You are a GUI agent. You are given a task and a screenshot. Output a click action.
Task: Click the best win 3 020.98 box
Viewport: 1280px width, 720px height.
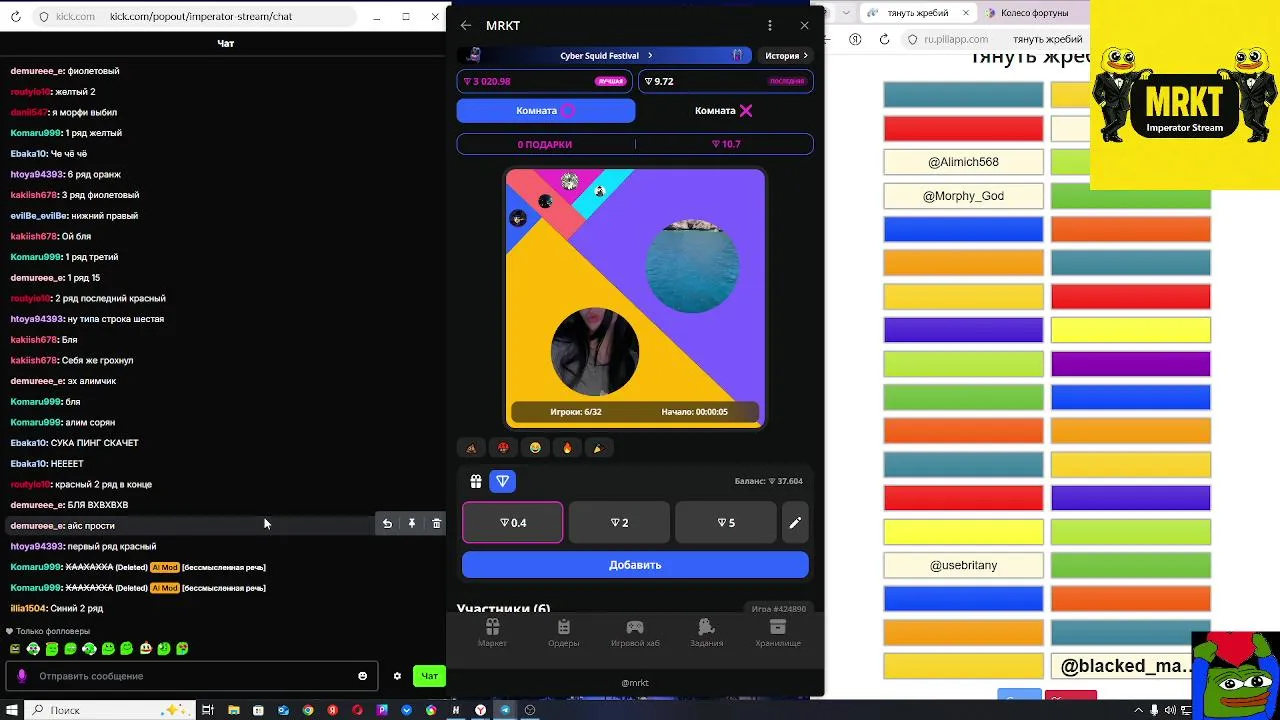click(545, 81)
